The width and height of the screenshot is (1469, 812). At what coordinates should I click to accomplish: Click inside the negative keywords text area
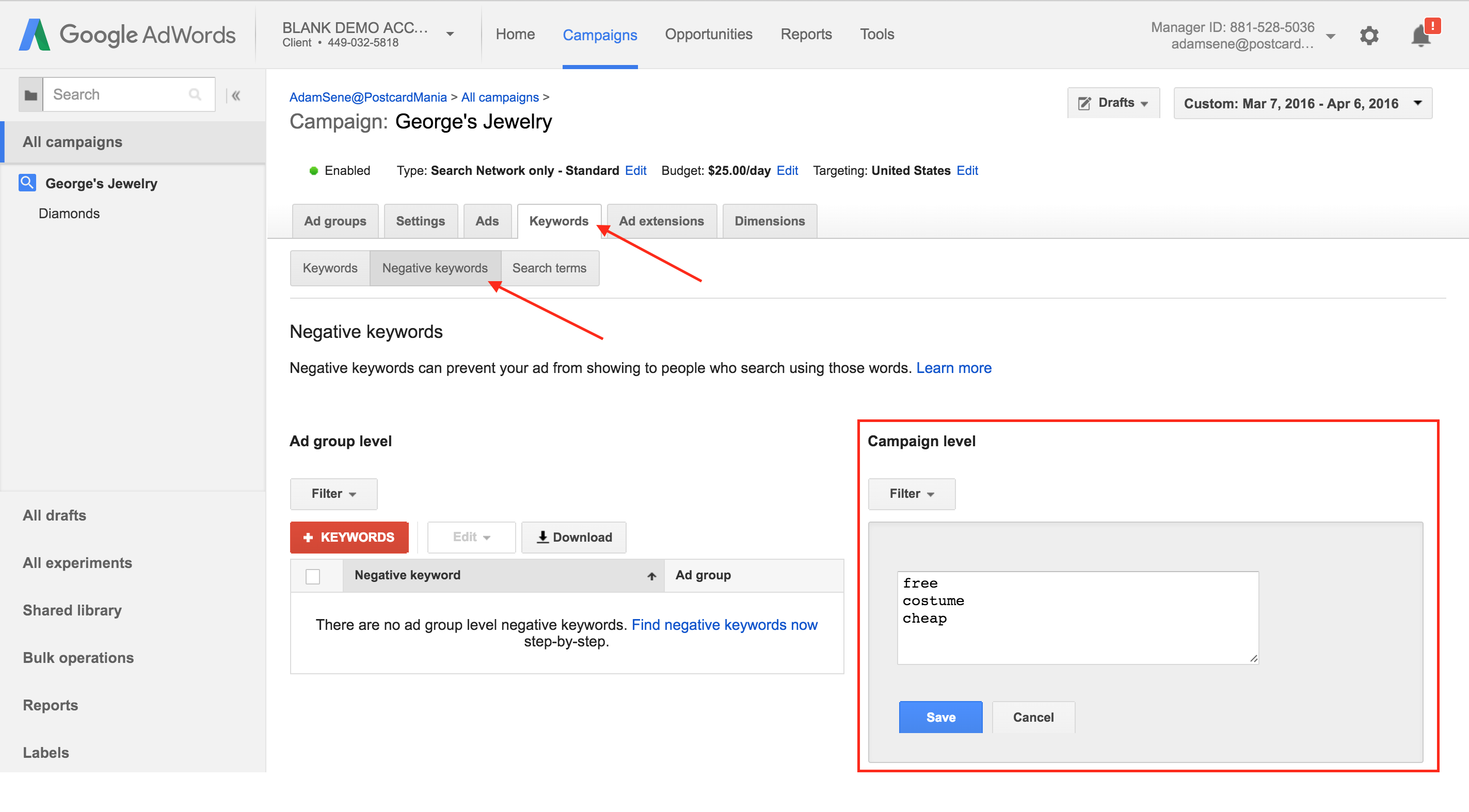1078,618
